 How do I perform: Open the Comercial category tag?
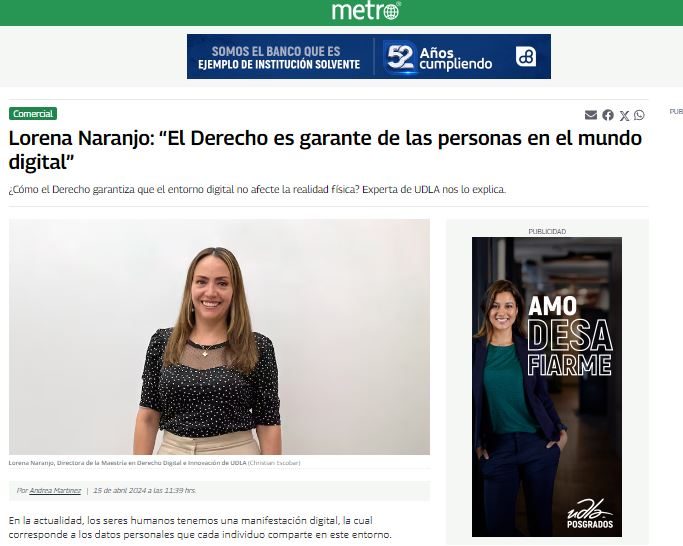(33, 114)
